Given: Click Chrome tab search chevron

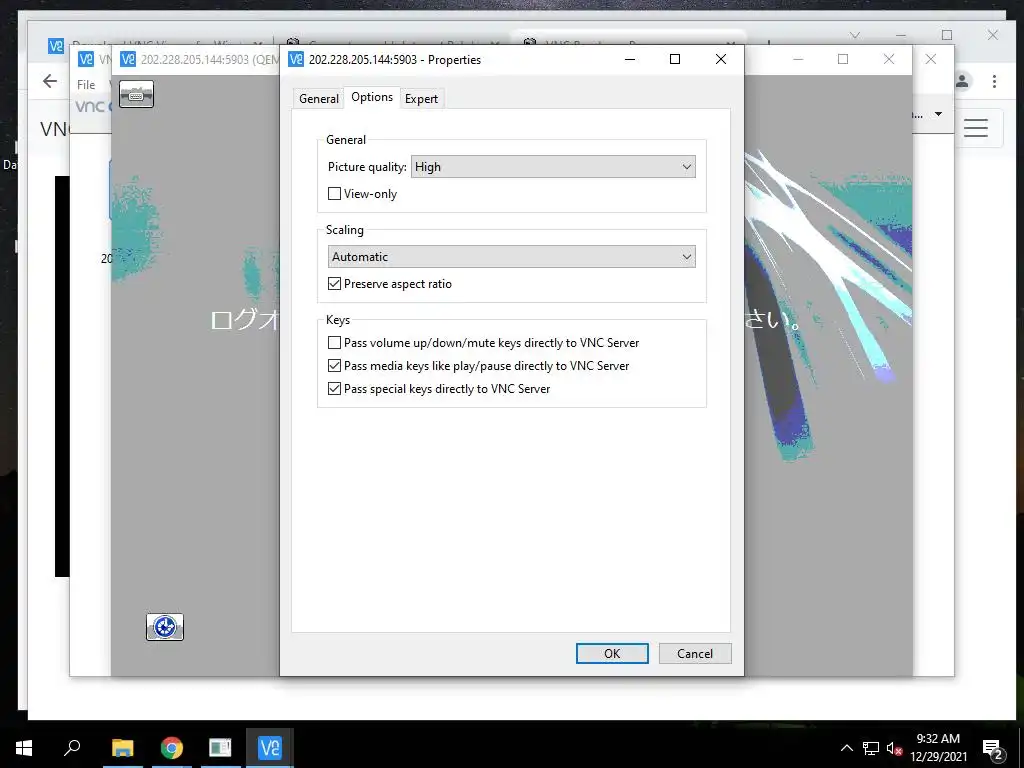Looking at the screenshot, I should coord(855,35).
